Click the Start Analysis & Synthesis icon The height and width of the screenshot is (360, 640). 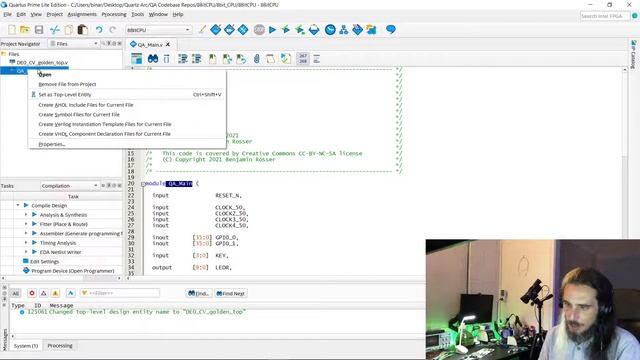(286, 29)
